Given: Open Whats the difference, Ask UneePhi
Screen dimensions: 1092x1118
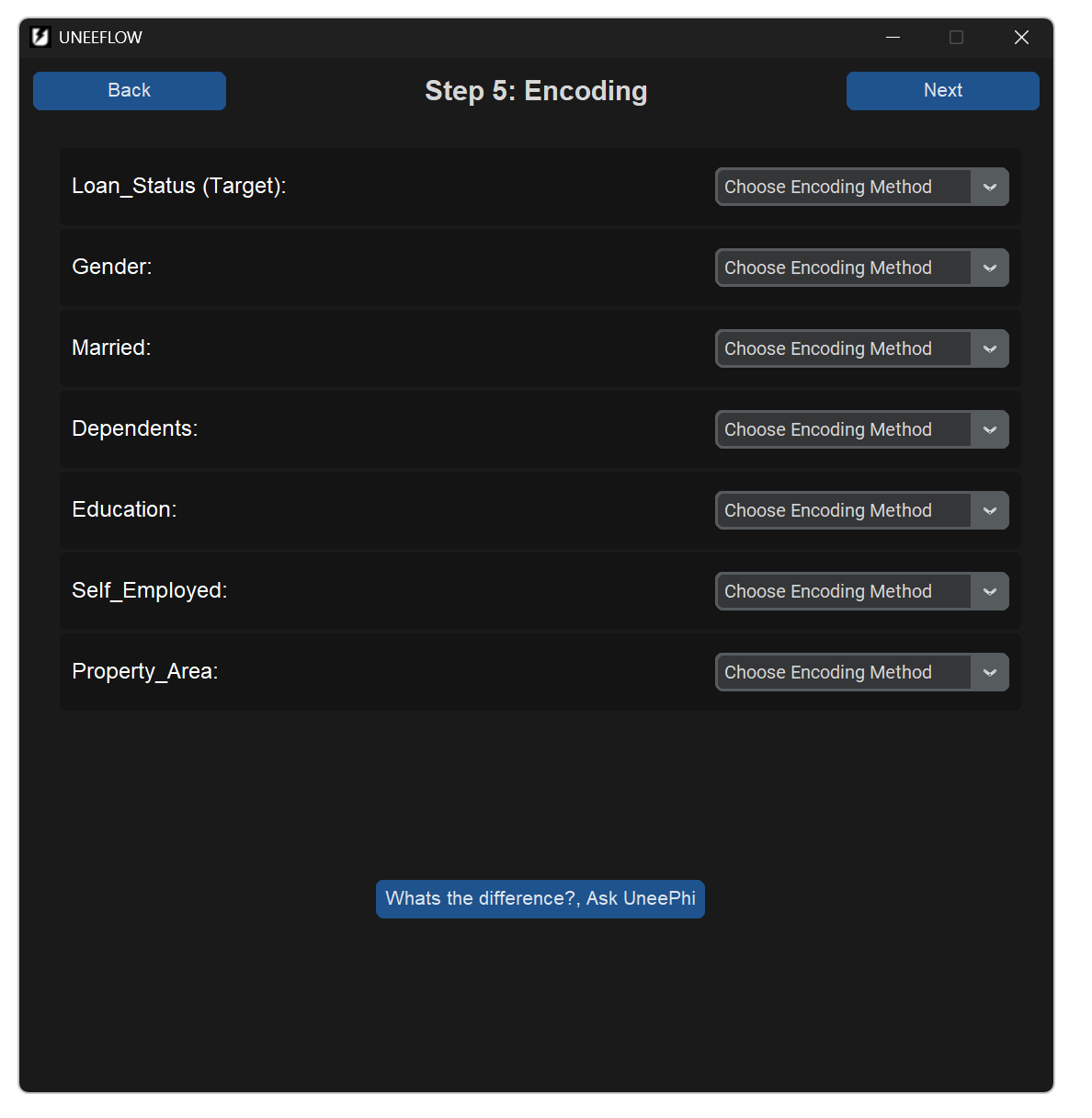Looking at the screenshot, I should pos(540,898).
